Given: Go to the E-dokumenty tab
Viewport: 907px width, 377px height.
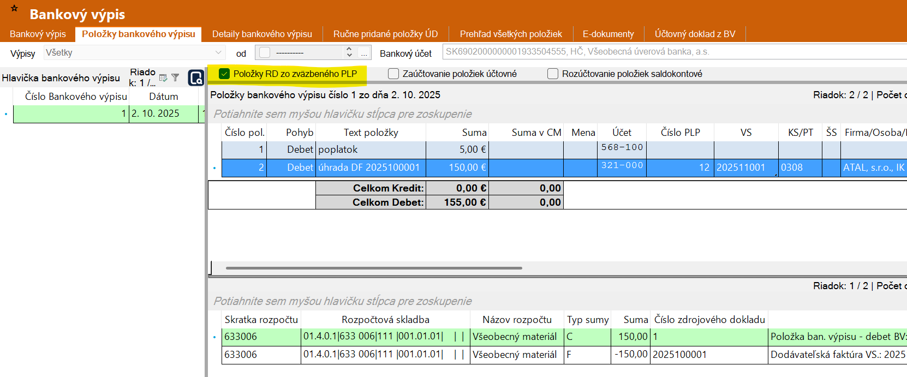Looking at the screenshot, I should (608, 34).
